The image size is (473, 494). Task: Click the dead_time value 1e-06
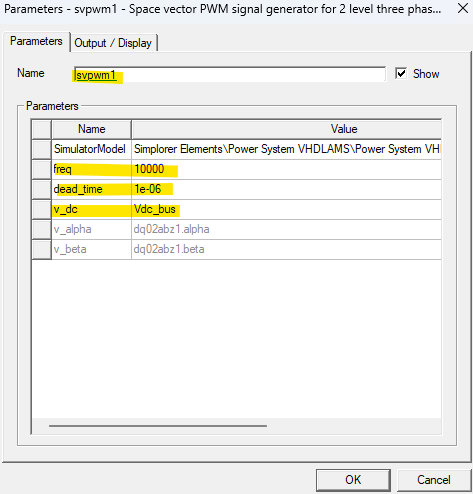286,189
